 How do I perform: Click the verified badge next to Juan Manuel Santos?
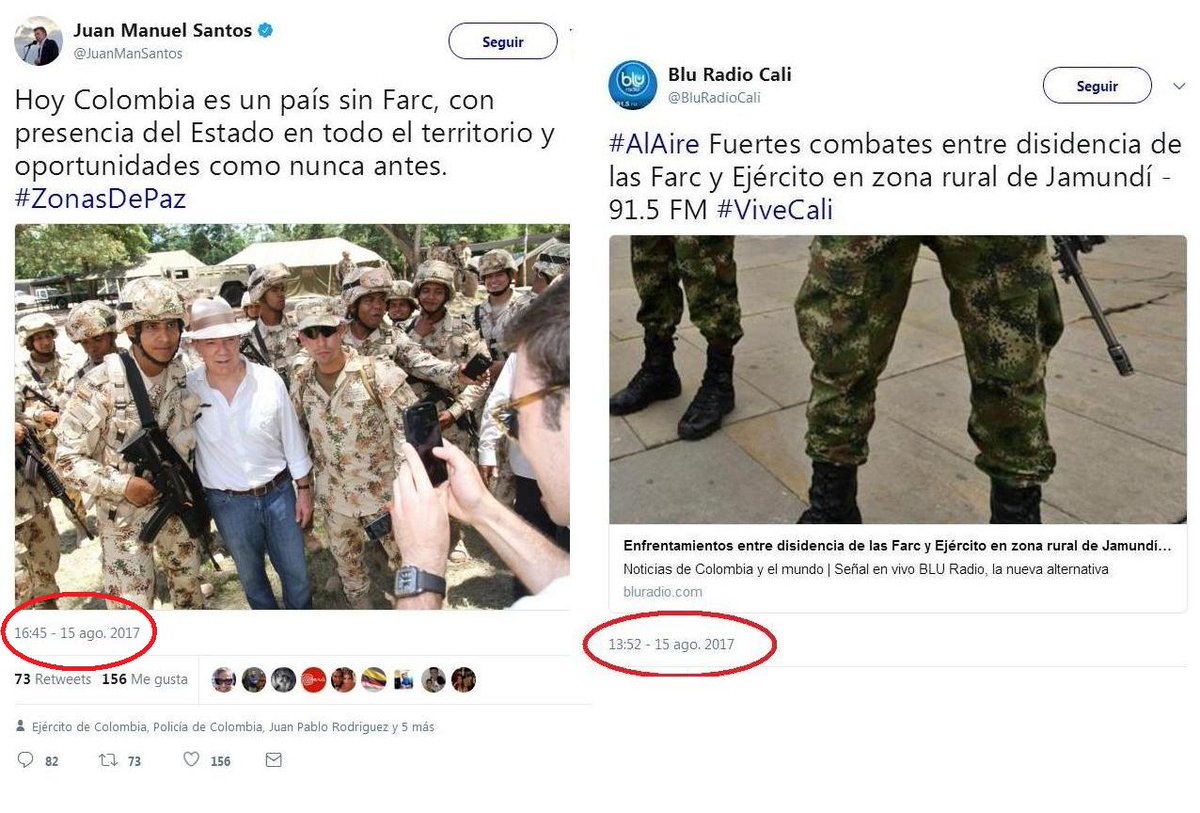point(265,31)
